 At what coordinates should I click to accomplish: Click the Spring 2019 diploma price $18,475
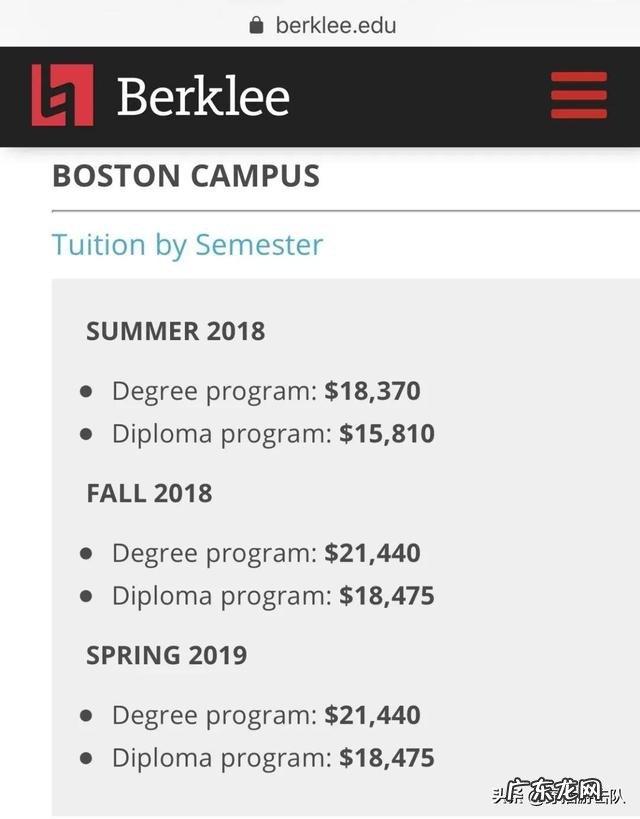[387, 758]
